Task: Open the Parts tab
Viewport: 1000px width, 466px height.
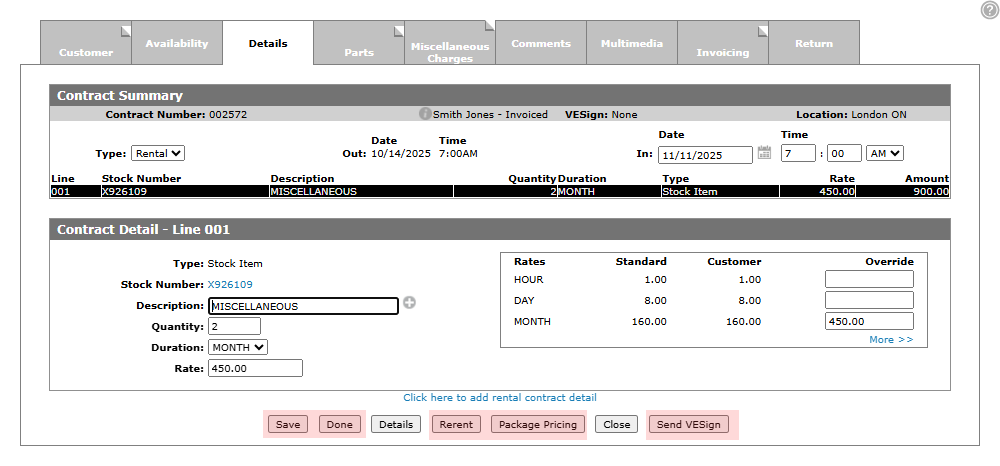Action: [x=359, y=46]
